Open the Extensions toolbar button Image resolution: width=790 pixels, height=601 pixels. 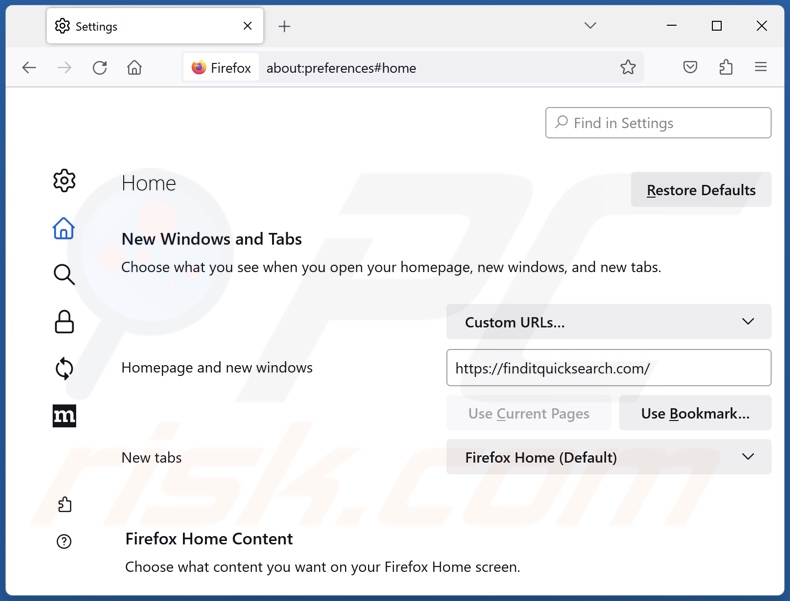coord(726,68)
